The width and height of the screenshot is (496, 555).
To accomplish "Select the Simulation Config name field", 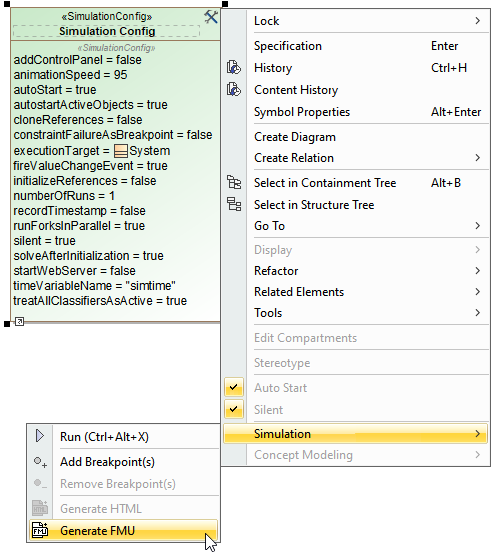I will (x=107, y=31).
